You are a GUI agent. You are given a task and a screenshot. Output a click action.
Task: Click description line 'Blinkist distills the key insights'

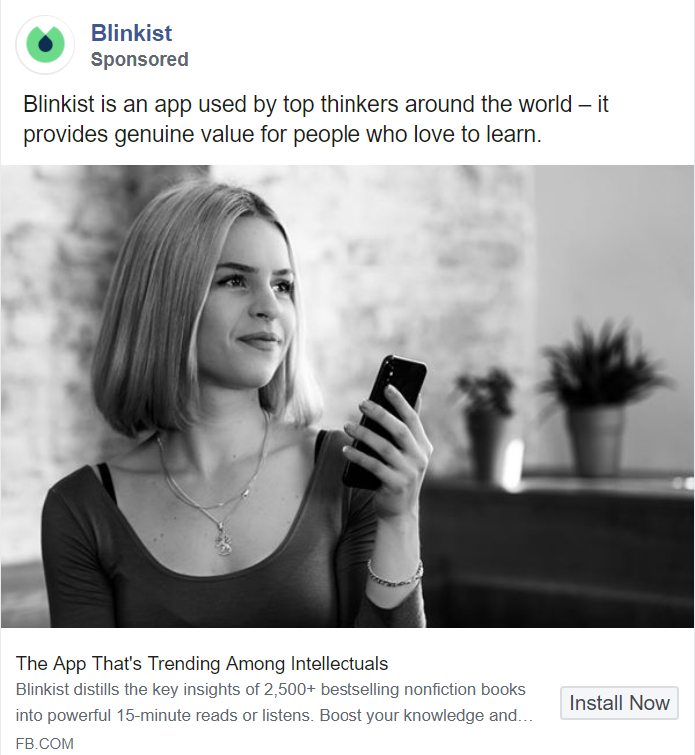pyautogui.click(x=270, y=690)
